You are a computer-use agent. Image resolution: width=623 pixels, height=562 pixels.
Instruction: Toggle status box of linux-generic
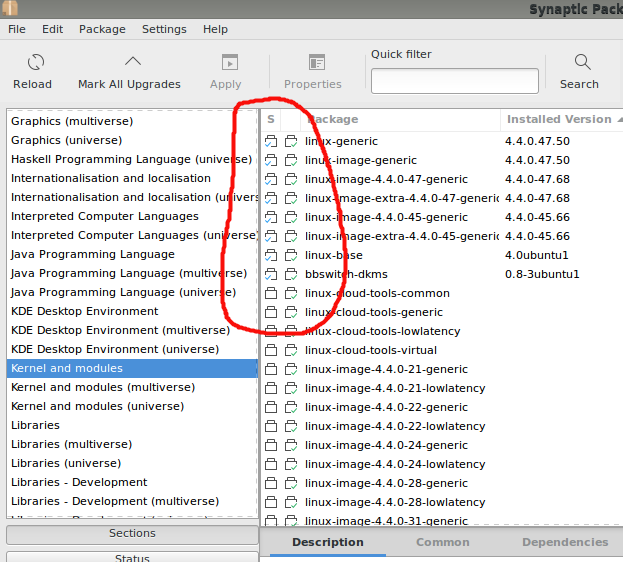click(x=271, y=141)
